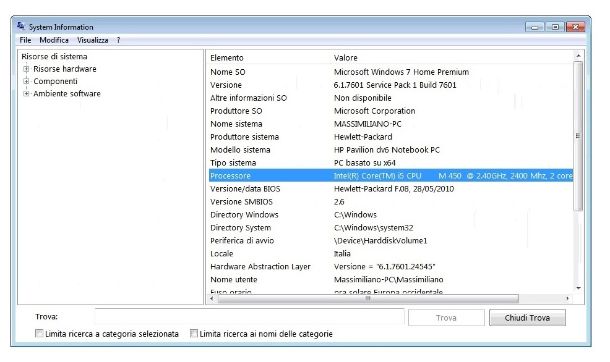Click the horizontal scrollbar left arrow
The image size is (610, 362).
point(212,299)
